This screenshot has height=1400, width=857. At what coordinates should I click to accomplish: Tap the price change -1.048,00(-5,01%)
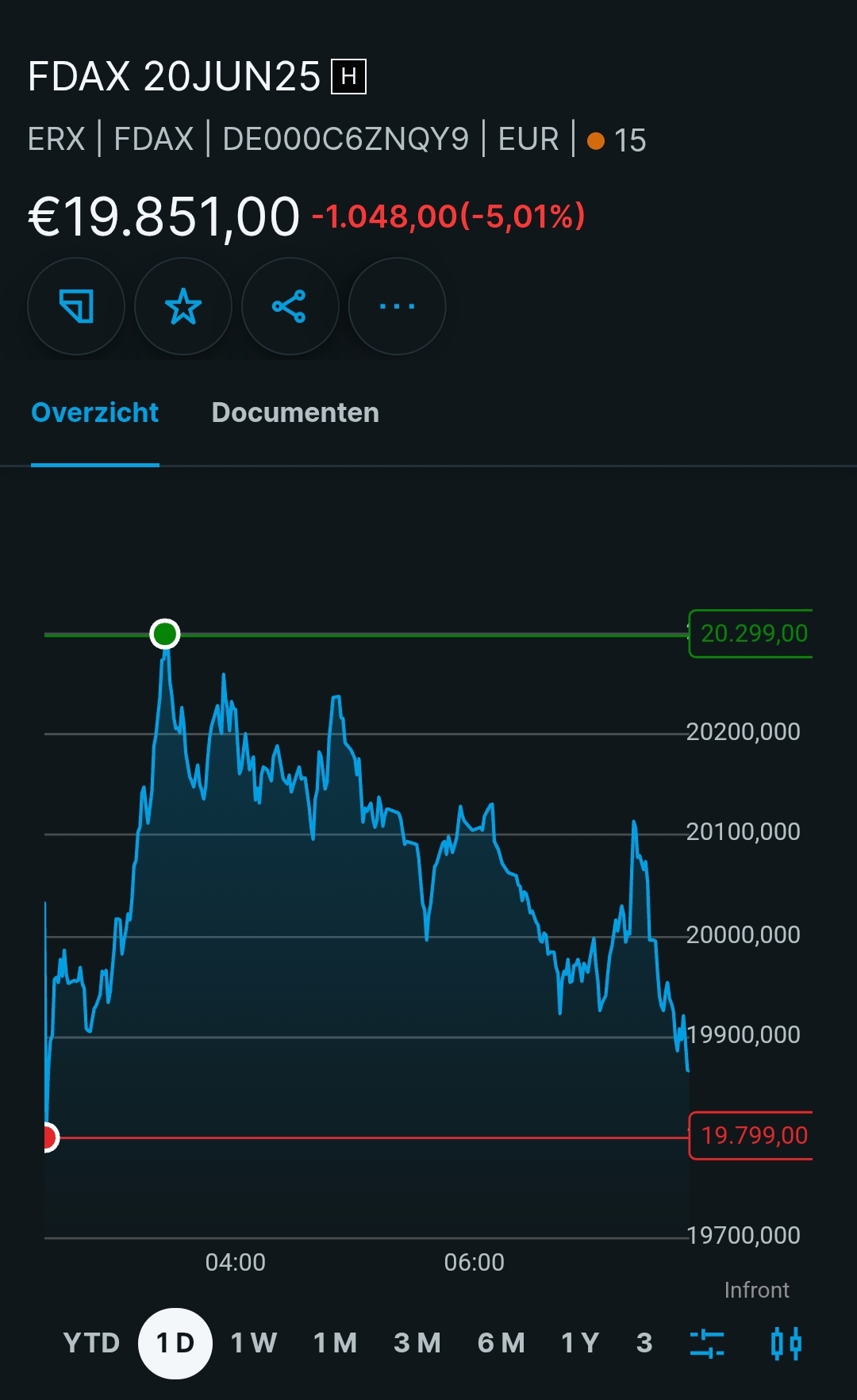pyautogui.click(x=448, y=216)
